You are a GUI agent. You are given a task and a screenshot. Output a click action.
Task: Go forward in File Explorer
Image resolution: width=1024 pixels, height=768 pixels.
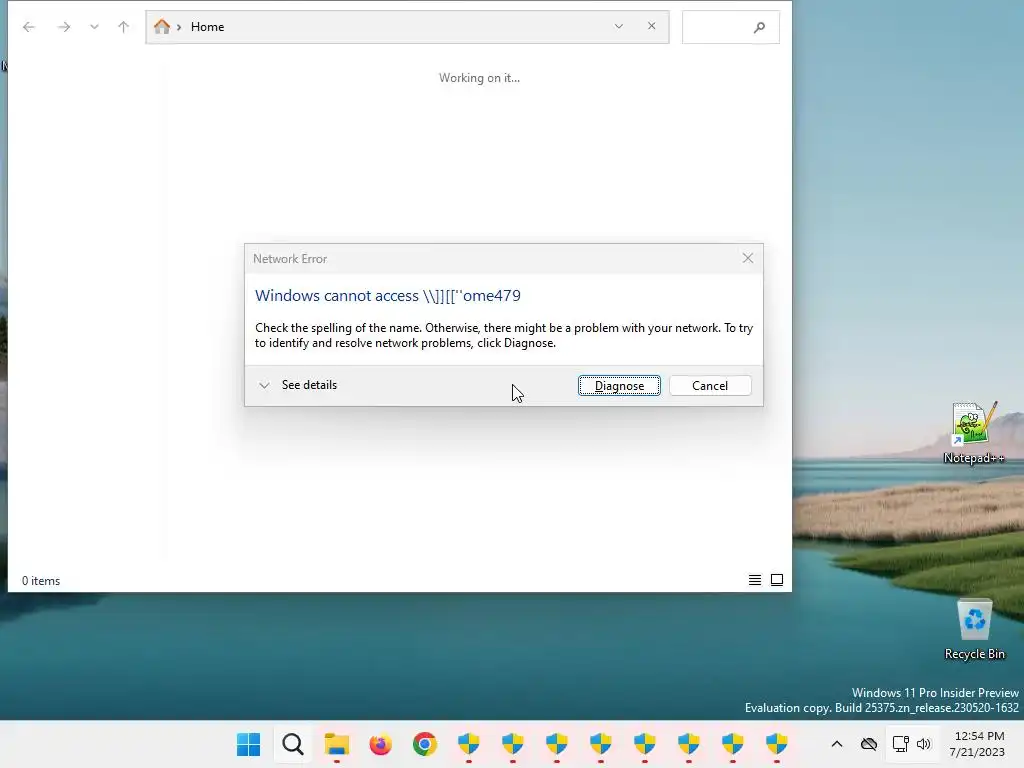[x=63, y=27]
